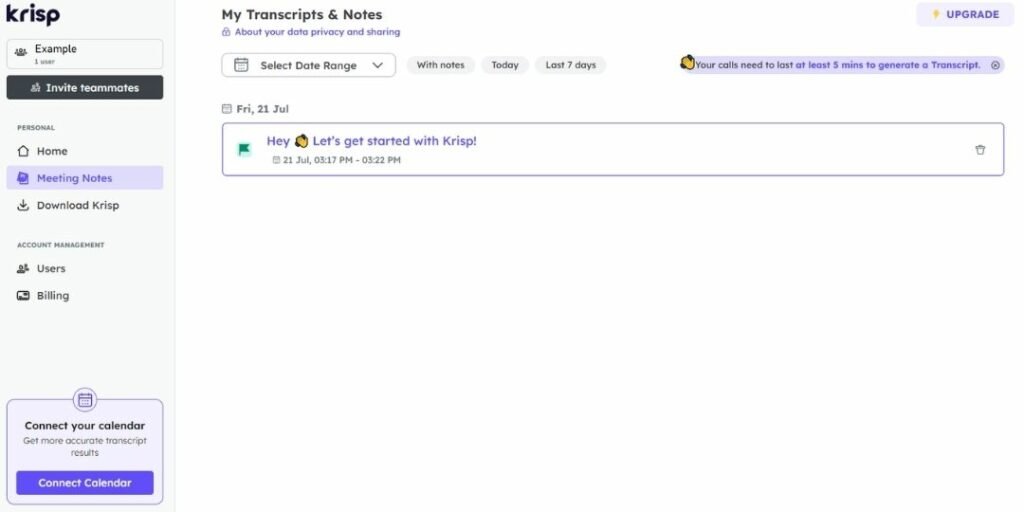The height and width of the screenshot is (512, 1024).
Task: Click the green flag icon on the note
Action: coord(244,150)
